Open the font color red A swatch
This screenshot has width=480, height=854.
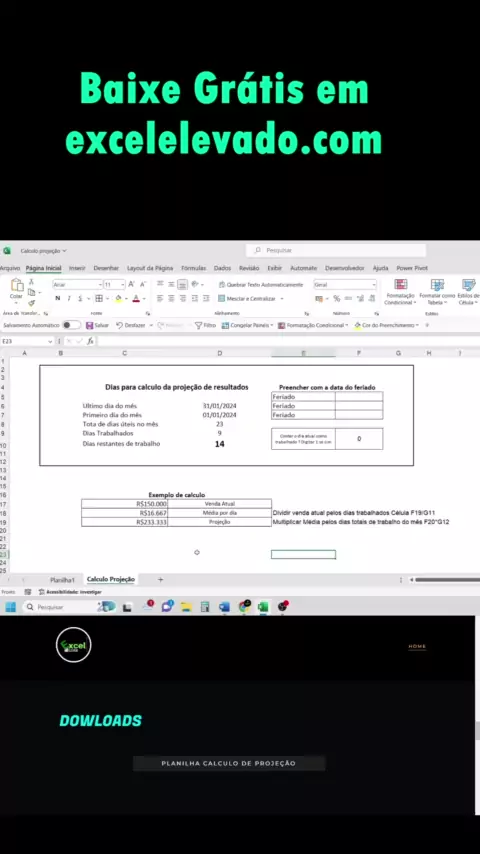[x=136, y=298]
